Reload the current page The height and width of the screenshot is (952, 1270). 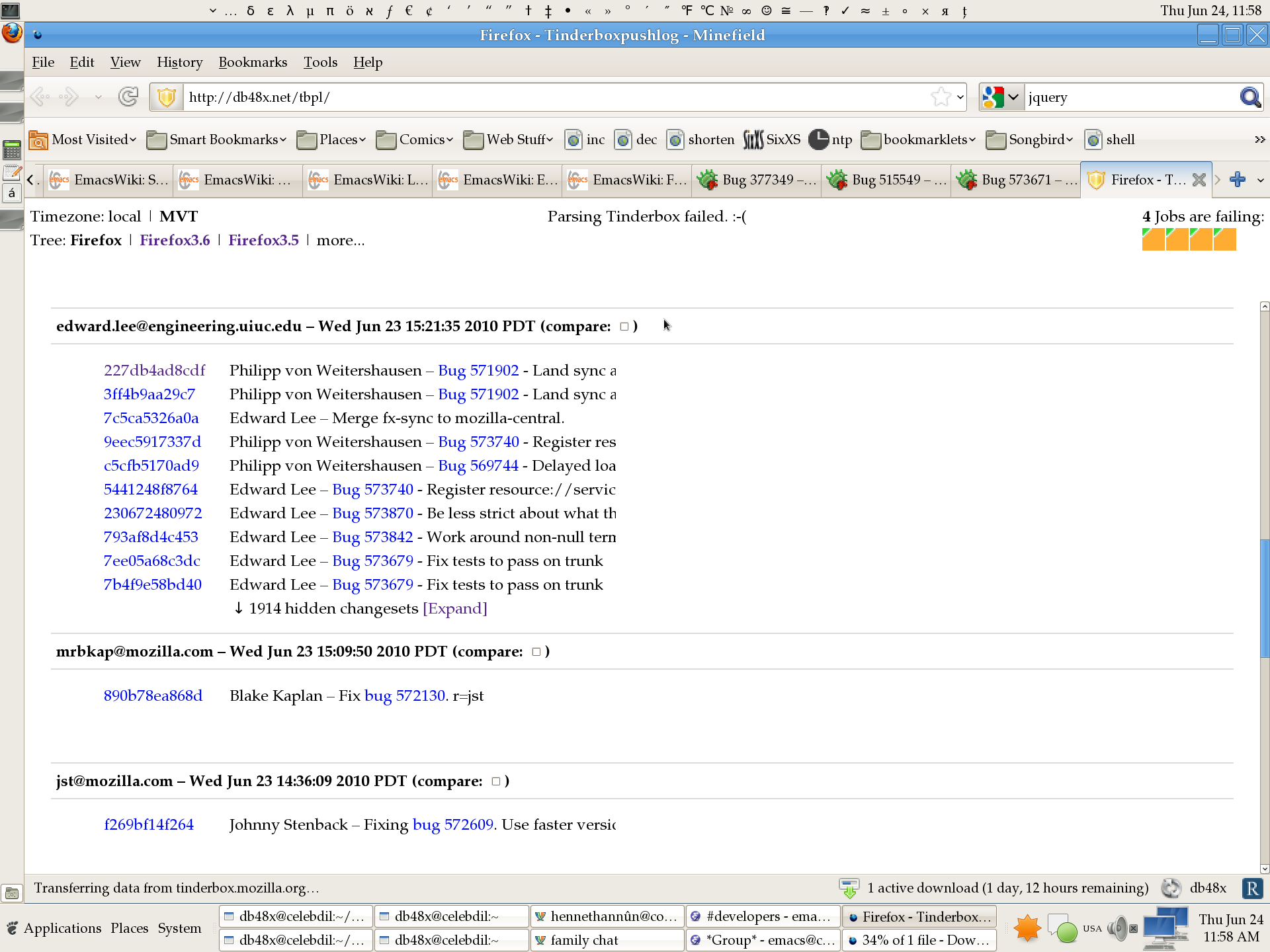click(128, 97)
